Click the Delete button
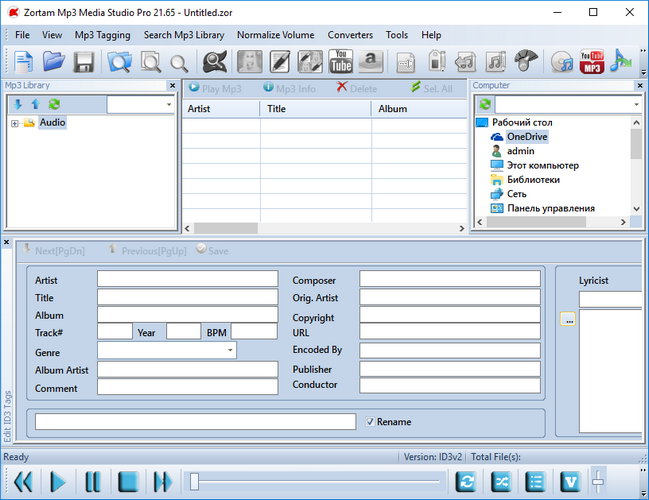Viewport: 649px width, 500px height. (357, 88)
